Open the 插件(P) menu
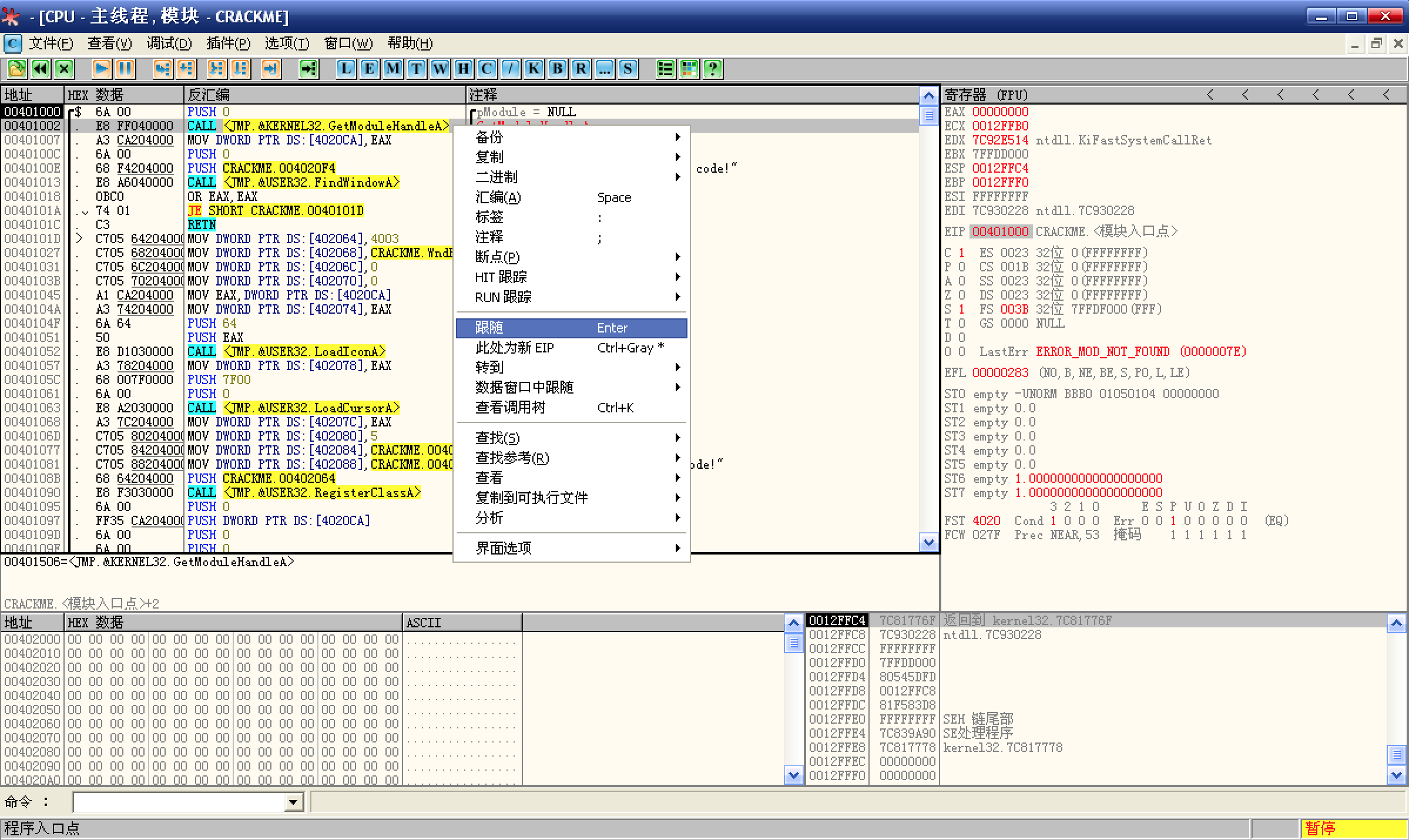 pyautogui.click(x=228, y=43)
